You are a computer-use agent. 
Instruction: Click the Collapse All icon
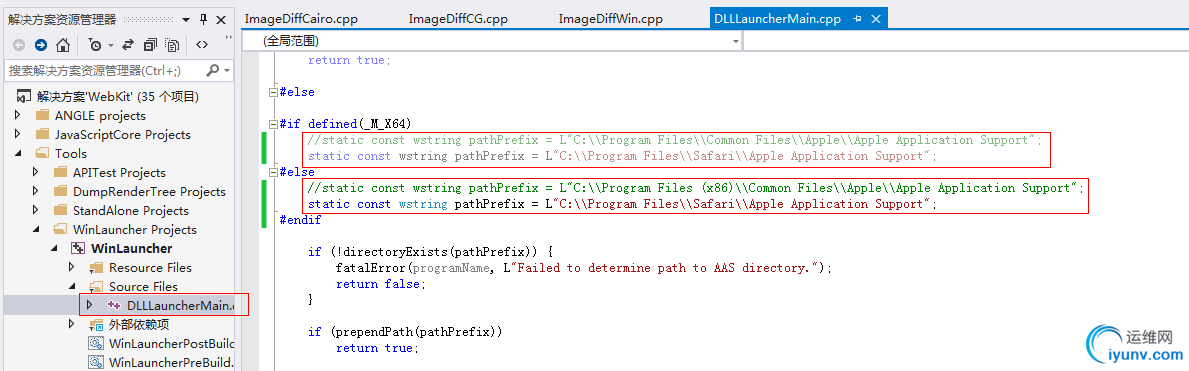[150, 45]
